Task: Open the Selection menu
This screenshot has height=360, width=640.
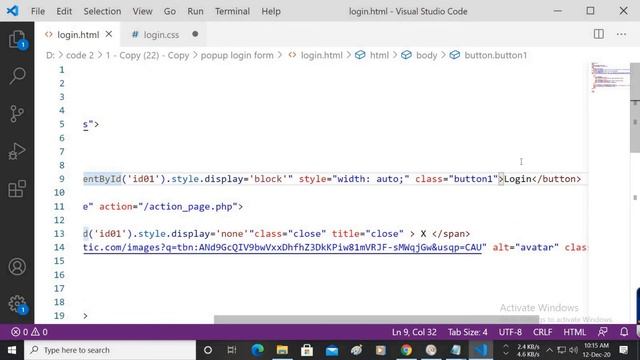Action: point(102,11)
